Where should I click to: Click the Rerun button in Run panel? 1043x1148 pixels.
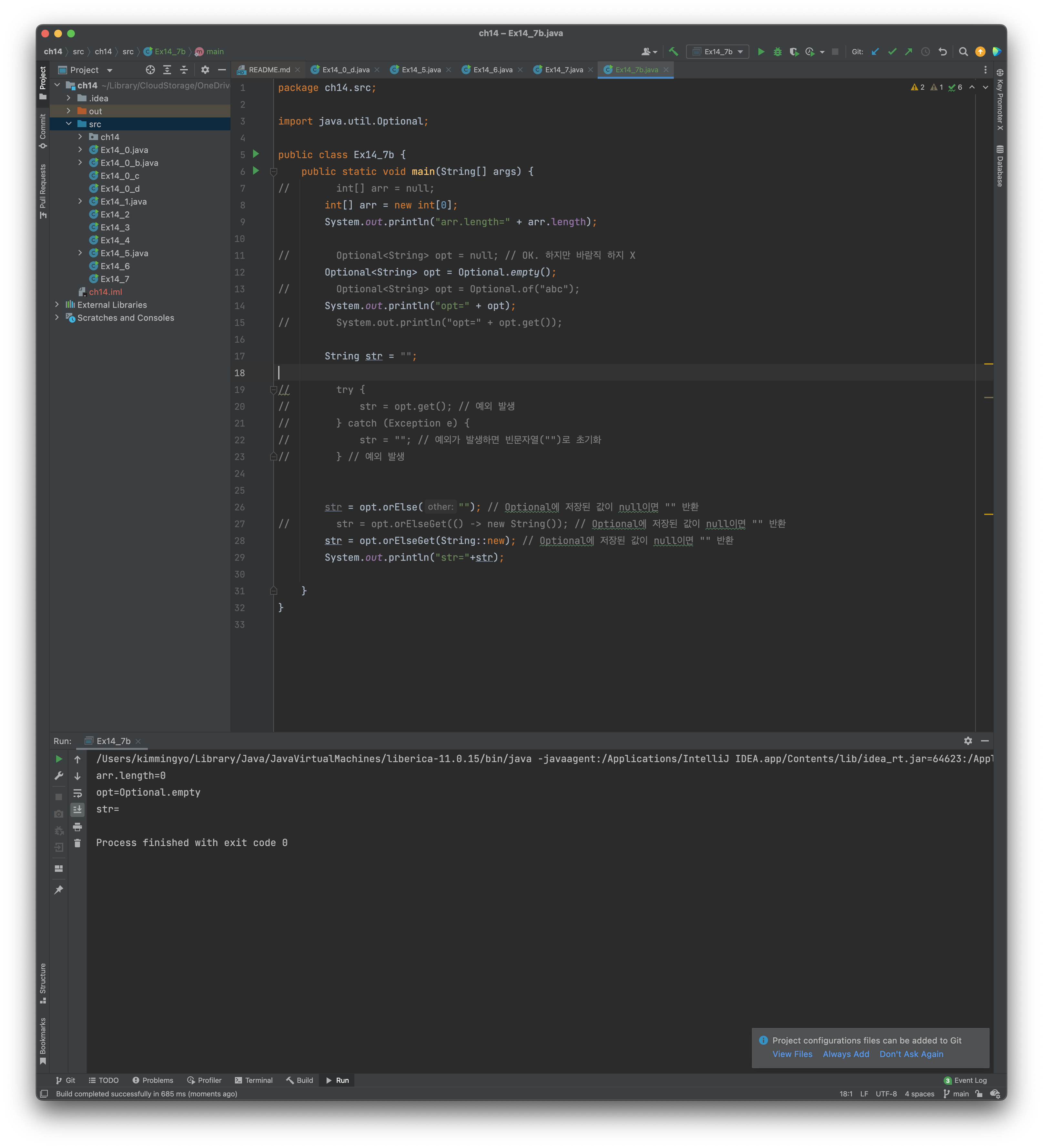point(59,759)
